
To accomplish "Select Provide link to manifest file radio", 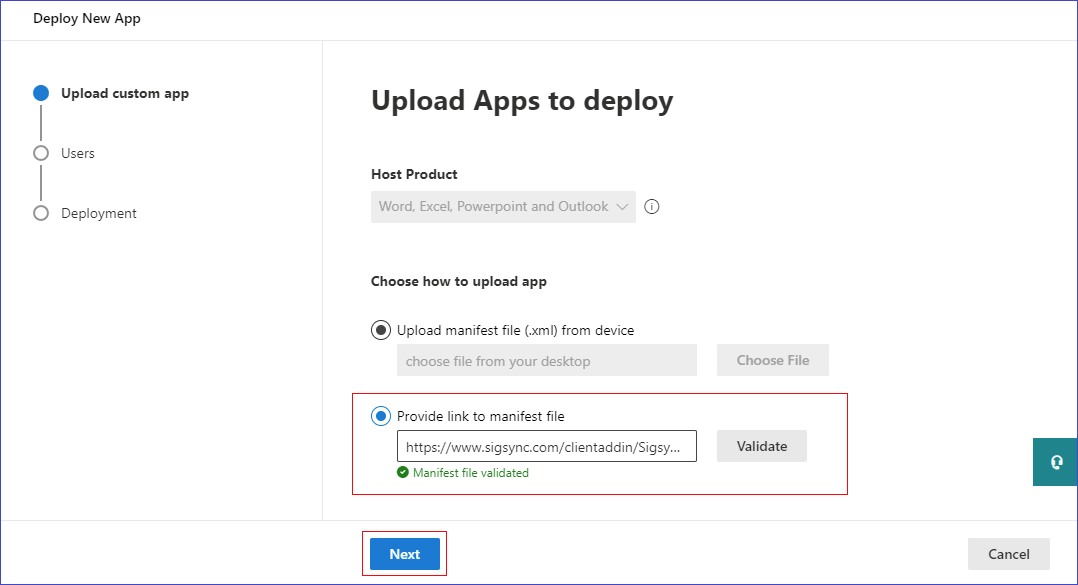I will click(381, 416).
